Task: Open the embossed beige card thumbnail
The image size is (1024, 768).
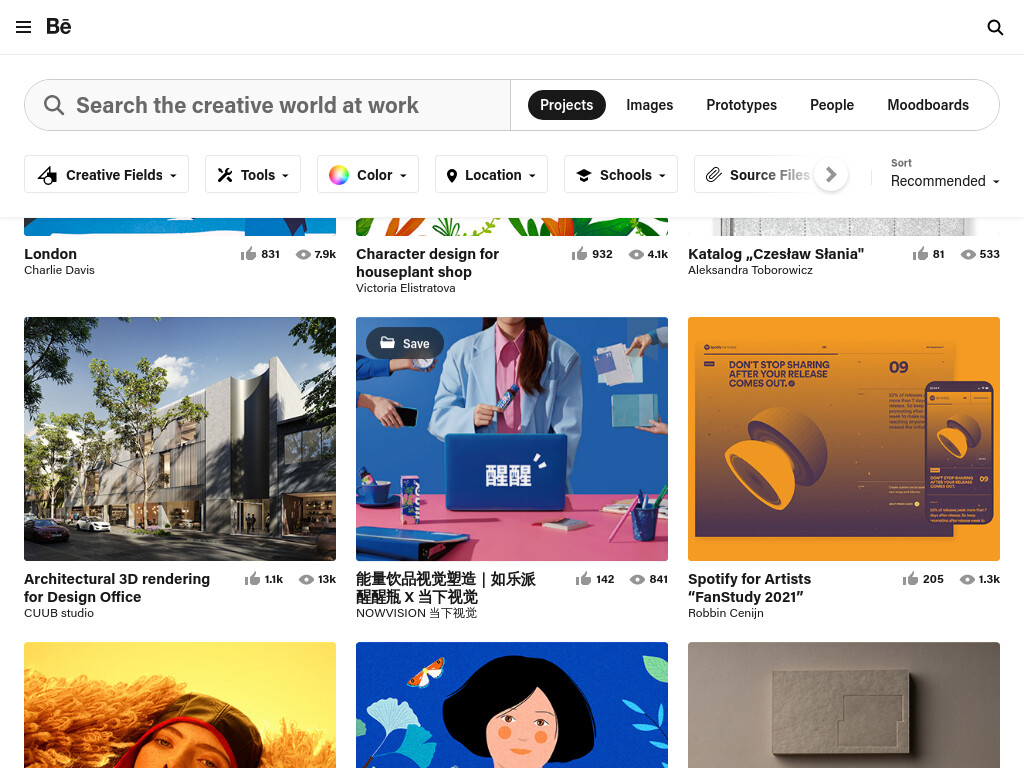Action: coord(844,705)
